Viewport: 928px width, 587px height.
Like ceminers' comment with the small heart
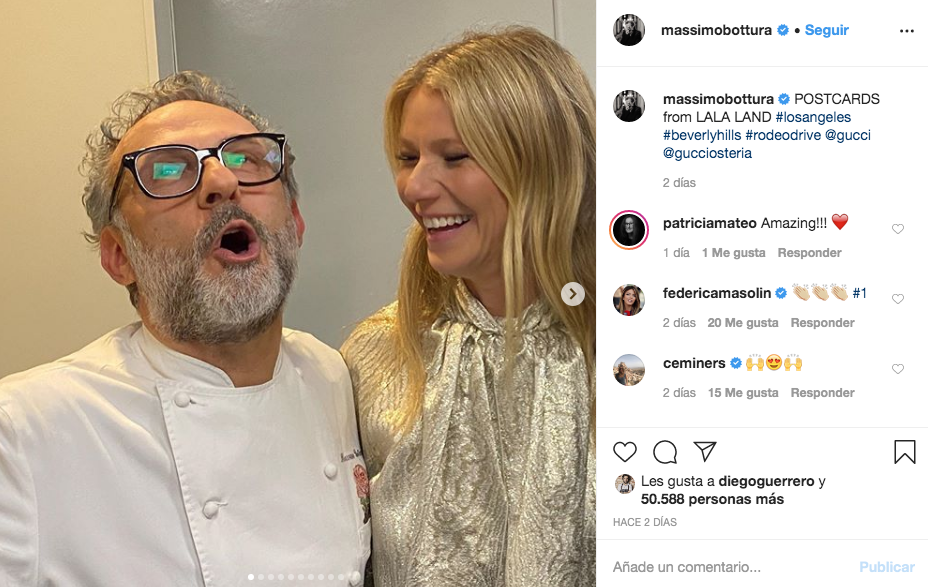pyautogui.click(x=897, y=369)
